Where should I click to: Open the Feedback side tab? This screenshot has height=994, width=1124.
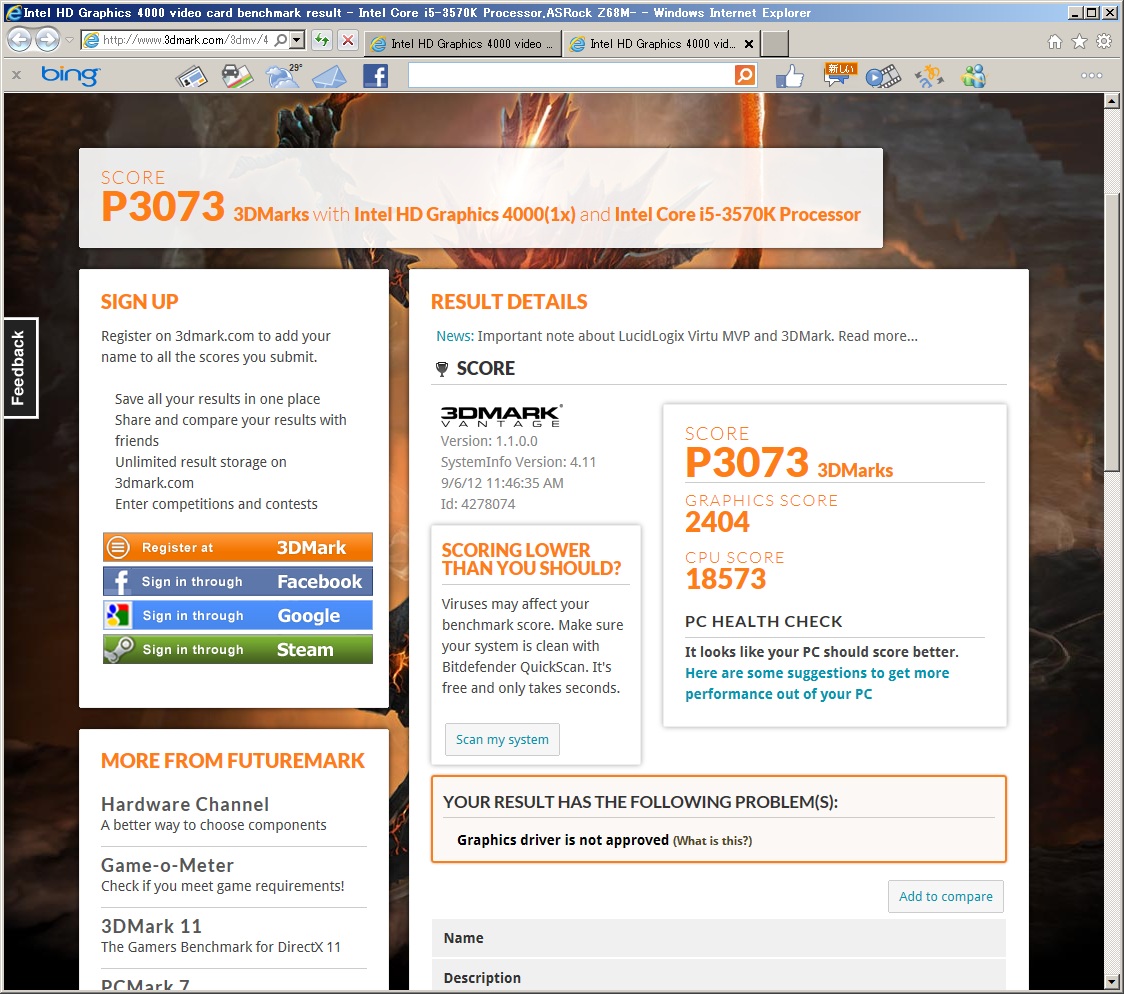pyautogui.click(x=20, y=368)
